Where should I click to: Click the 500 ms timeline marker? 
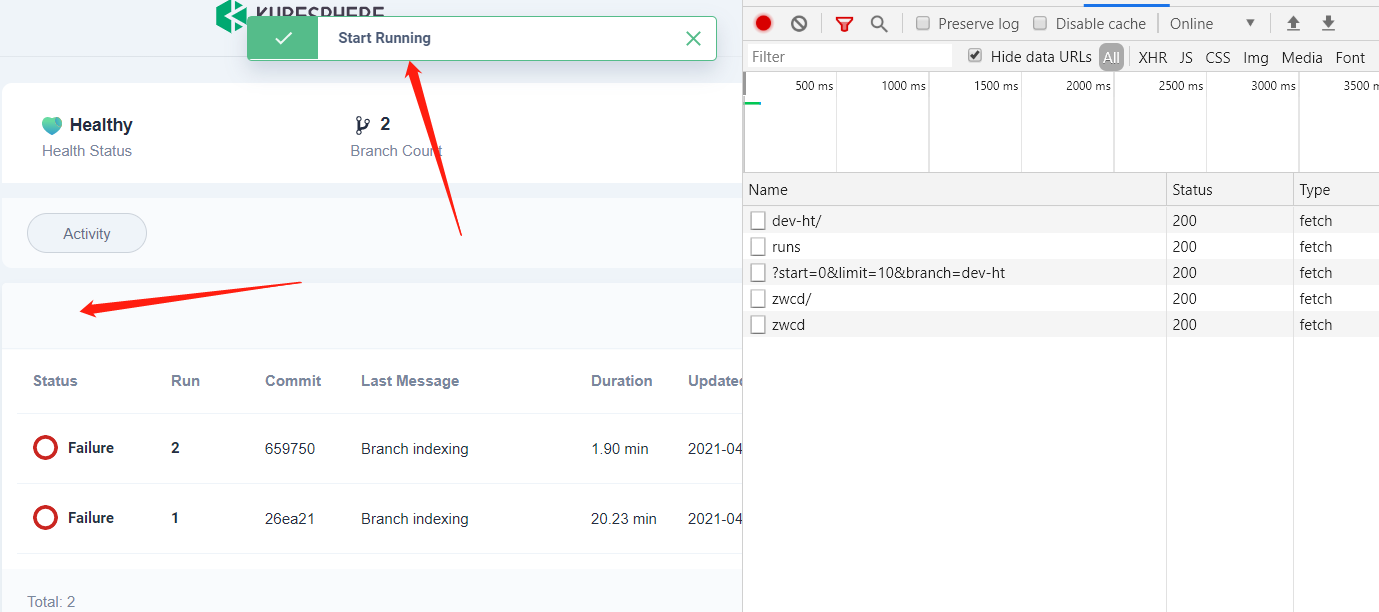point(814,86)
